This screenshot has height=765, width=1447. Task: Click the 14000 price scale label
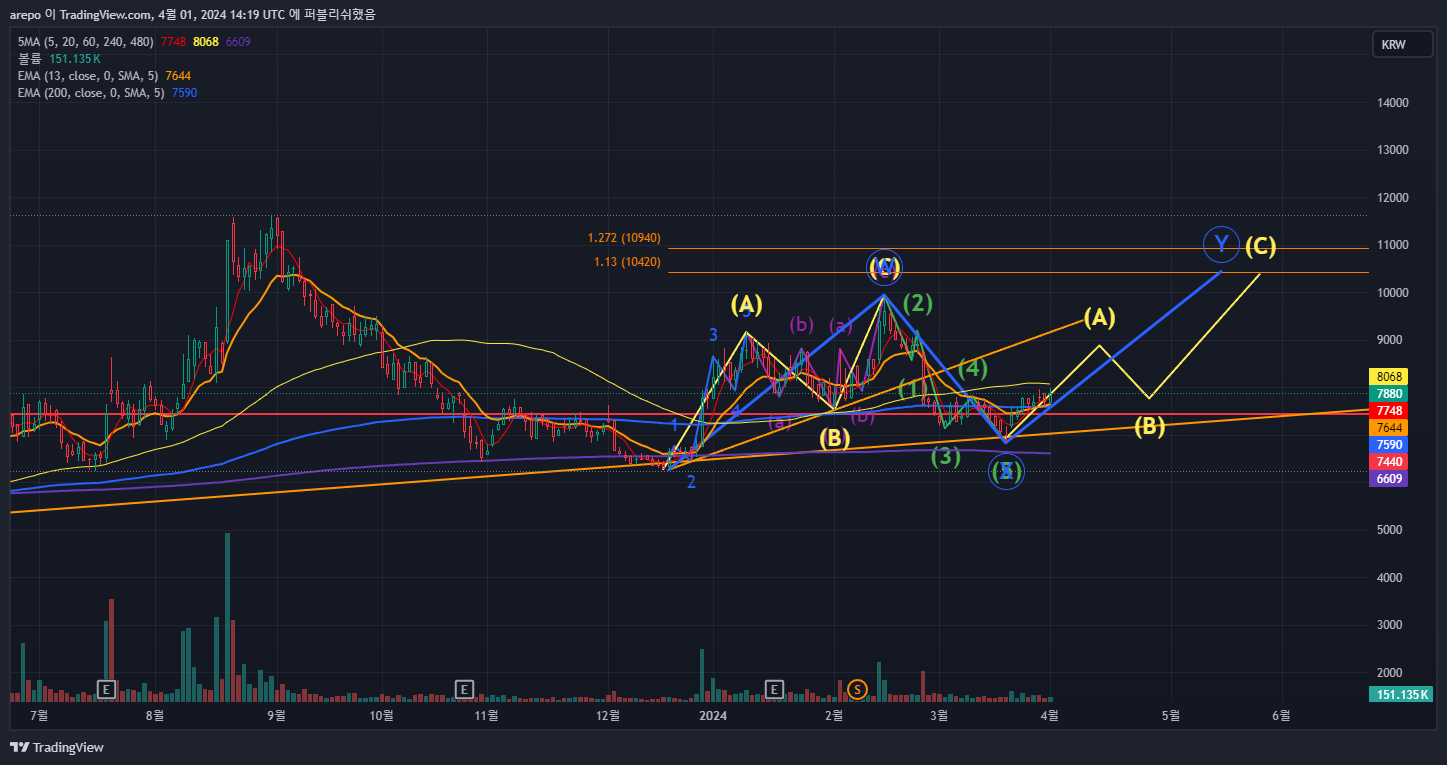1392,102
